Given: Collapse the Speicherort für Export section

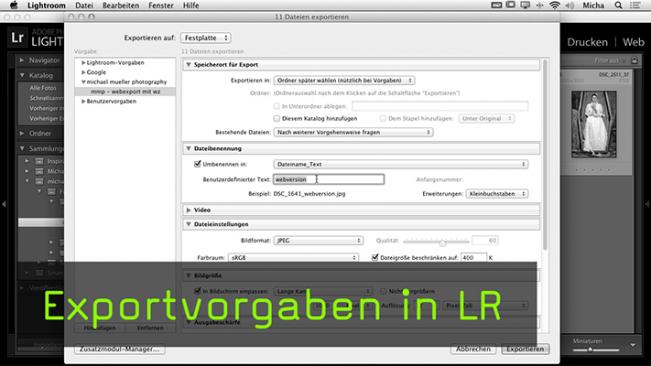Looking at the screenshot, I should pos(188,65).
